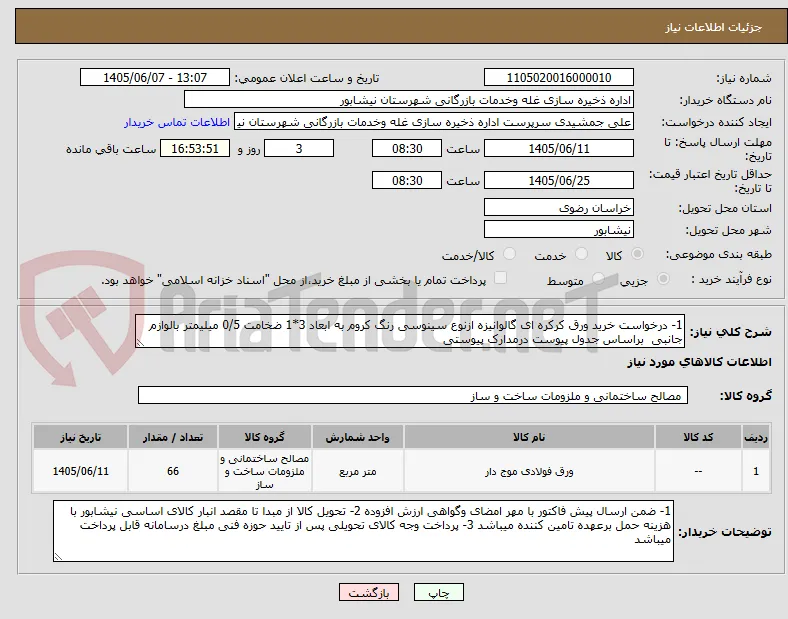Click the remaining time field 16:53:51
Viewport: 788px width, 619px height.
[195, 149]
